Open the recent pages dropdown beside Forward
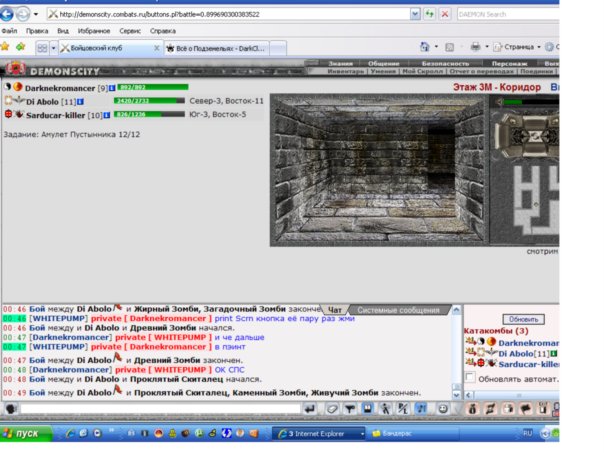 click(36, 14)
